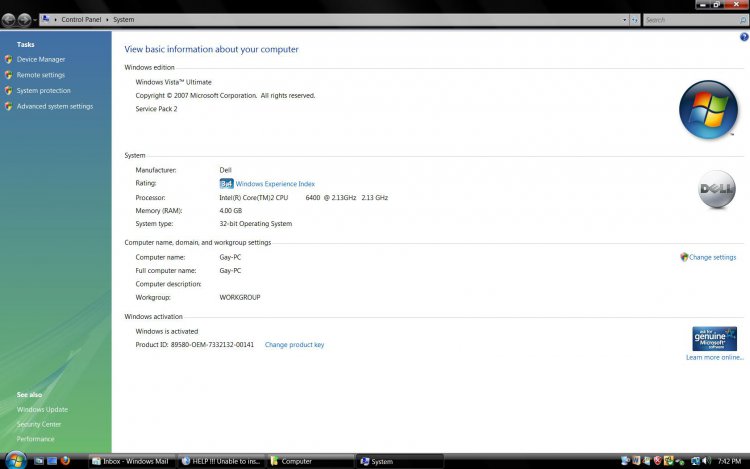Click the address bar Refresh button
Screen dimensions: 750x469
[x=635, y=20]
